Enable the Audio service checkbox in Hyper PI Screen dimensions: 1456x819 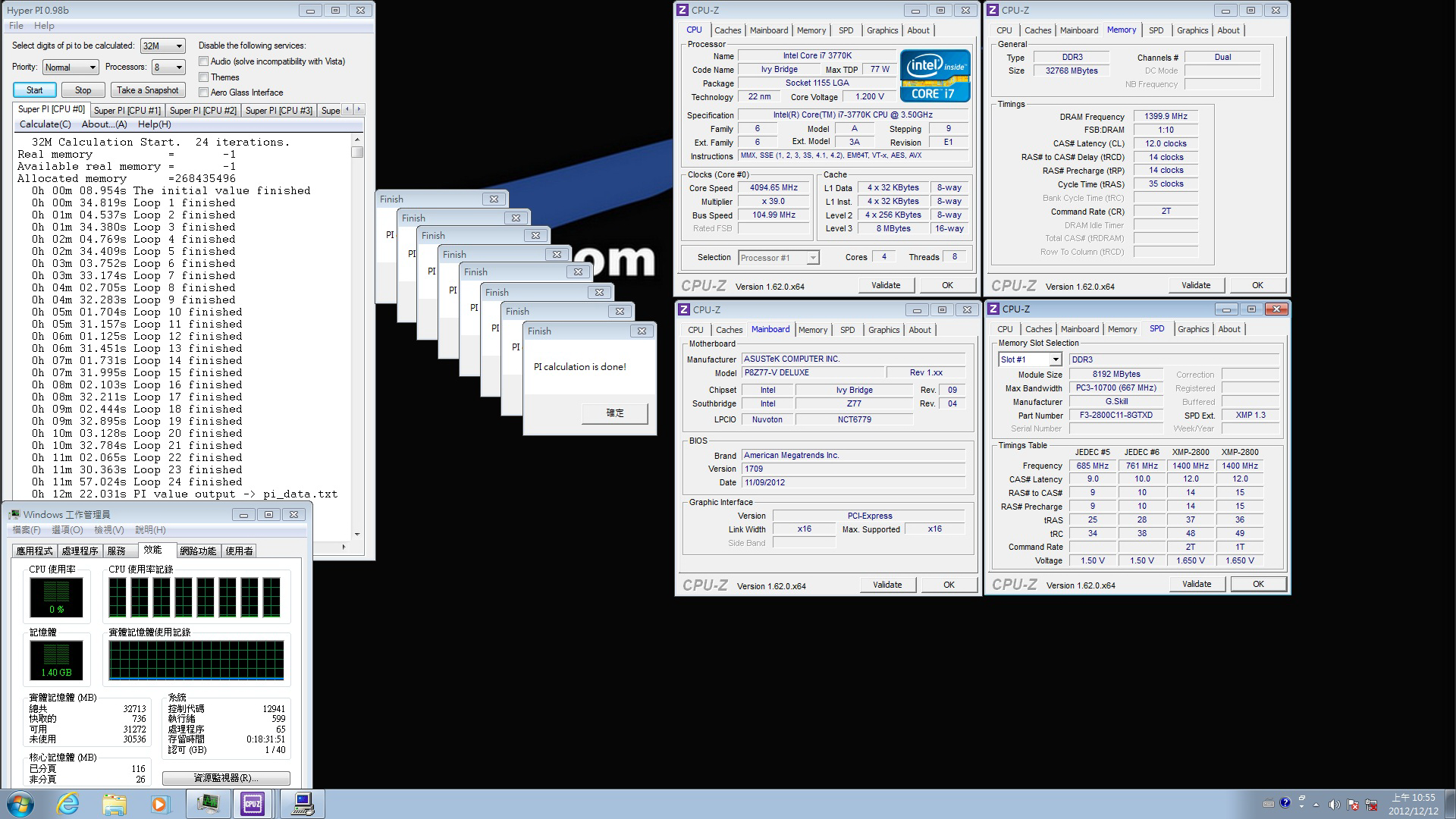pyautogui.click(x=203, y=61)
